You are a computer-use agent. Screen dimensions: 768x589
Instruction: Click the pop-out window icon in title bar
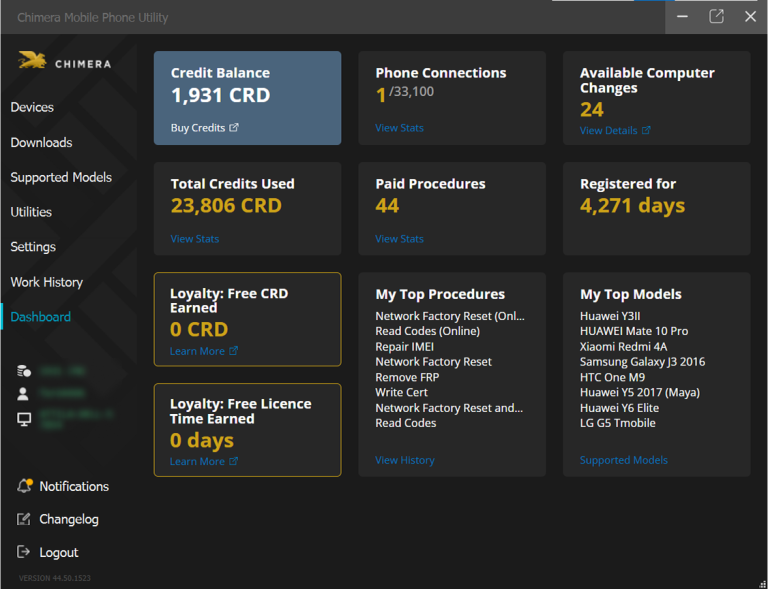click(716, 17)
